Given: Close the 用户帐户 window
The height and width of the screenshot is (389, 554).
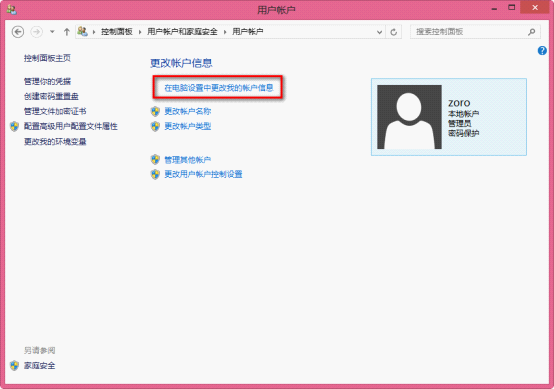Looking at the screenshot, I should click(x=535, y=8).
